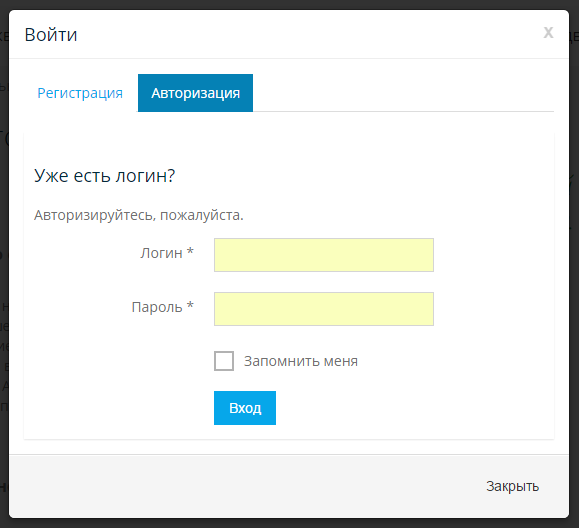Viewport: 579px width, 528px height.
Task: Click the asterisk next to Логин
Action: click(190, 251)
